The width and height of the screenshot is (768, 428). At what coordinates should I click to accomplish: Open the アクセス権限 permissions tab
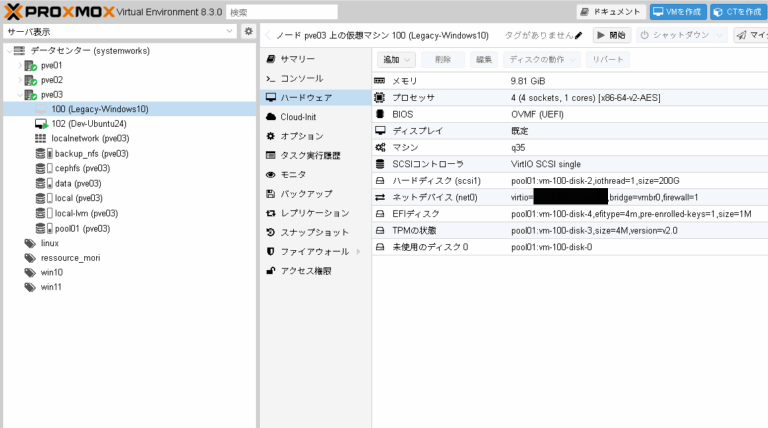[315, 271]
